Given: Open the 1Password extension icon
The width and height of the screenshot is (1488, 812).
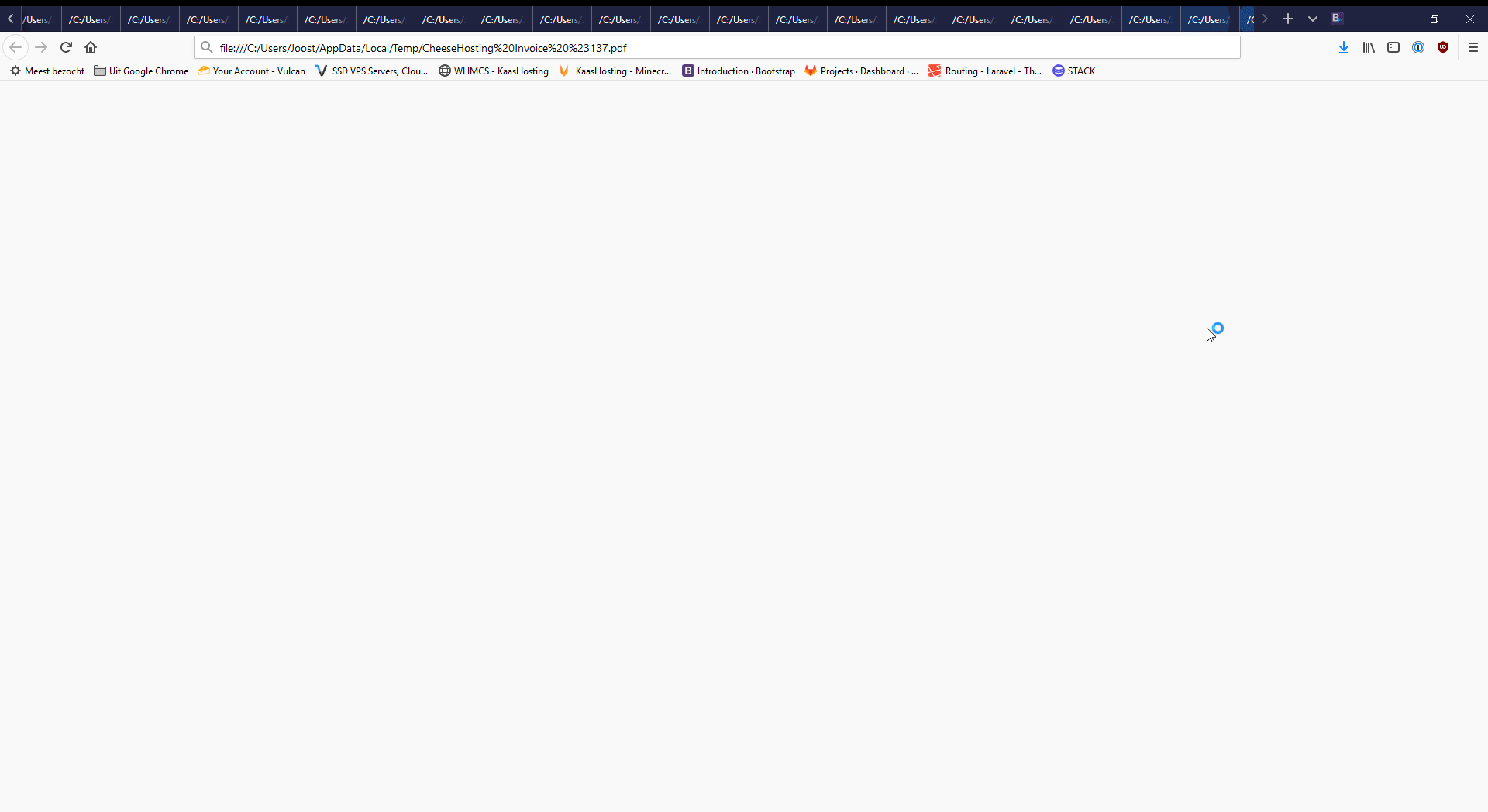Looking at the screenshot, I should point(1418,47).
